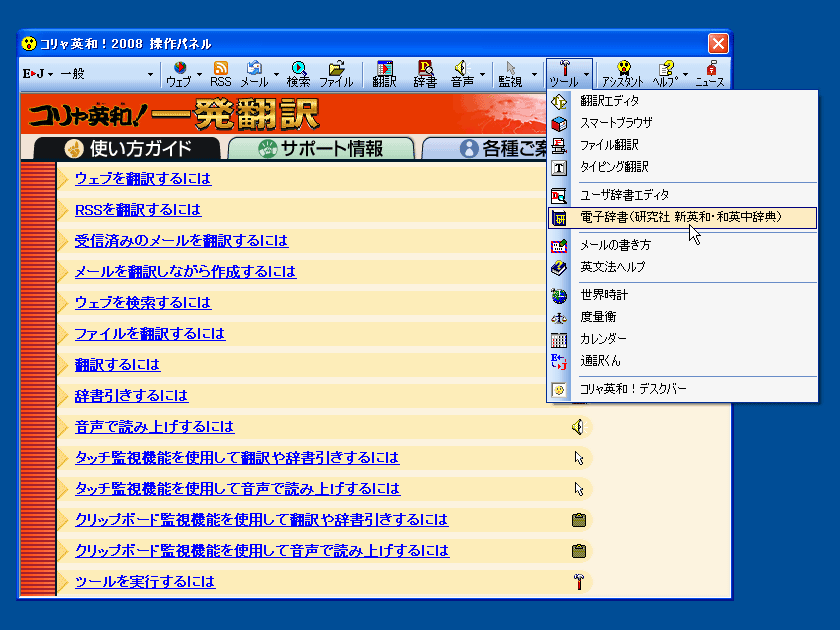
Task: Open the E▸J translation direction dropdown
Action: (38, 74)
